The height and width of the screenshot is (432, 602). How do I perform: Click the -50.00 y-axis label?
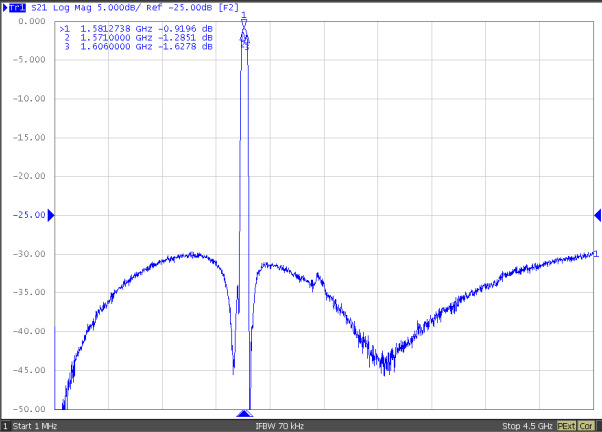coord(30,409)
